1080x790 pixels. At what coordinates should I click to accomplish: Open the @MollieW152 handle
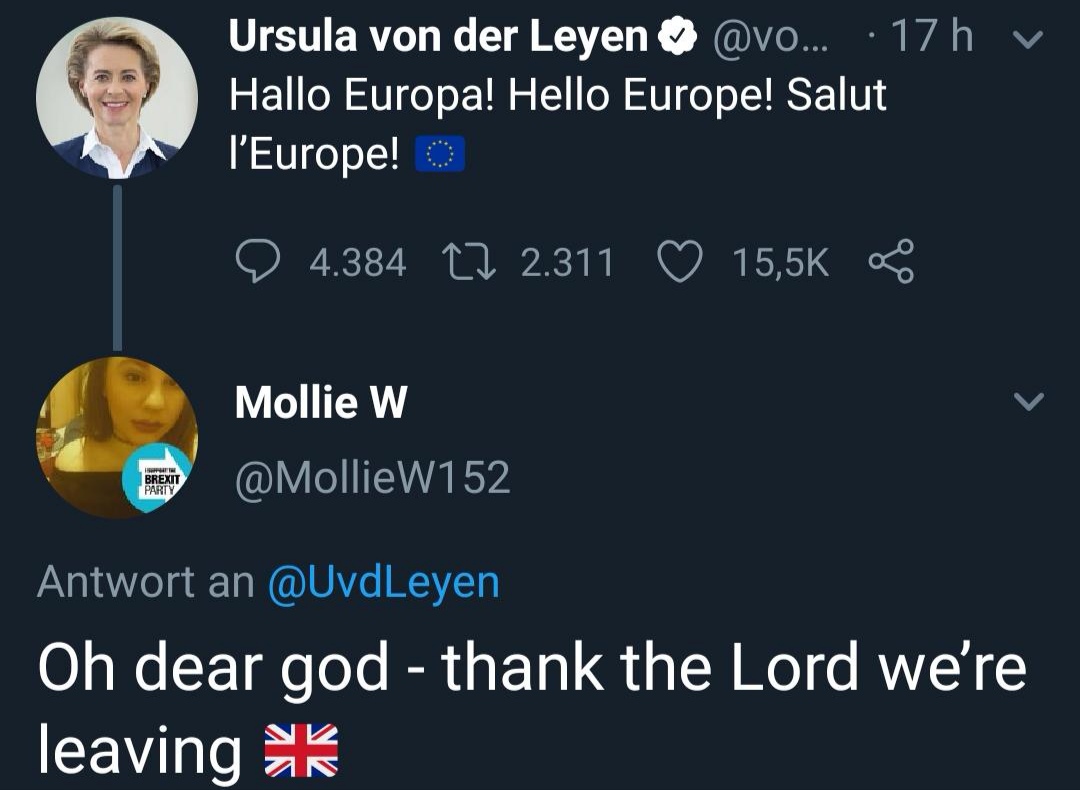pyautogui.click(x=372, y=478)
